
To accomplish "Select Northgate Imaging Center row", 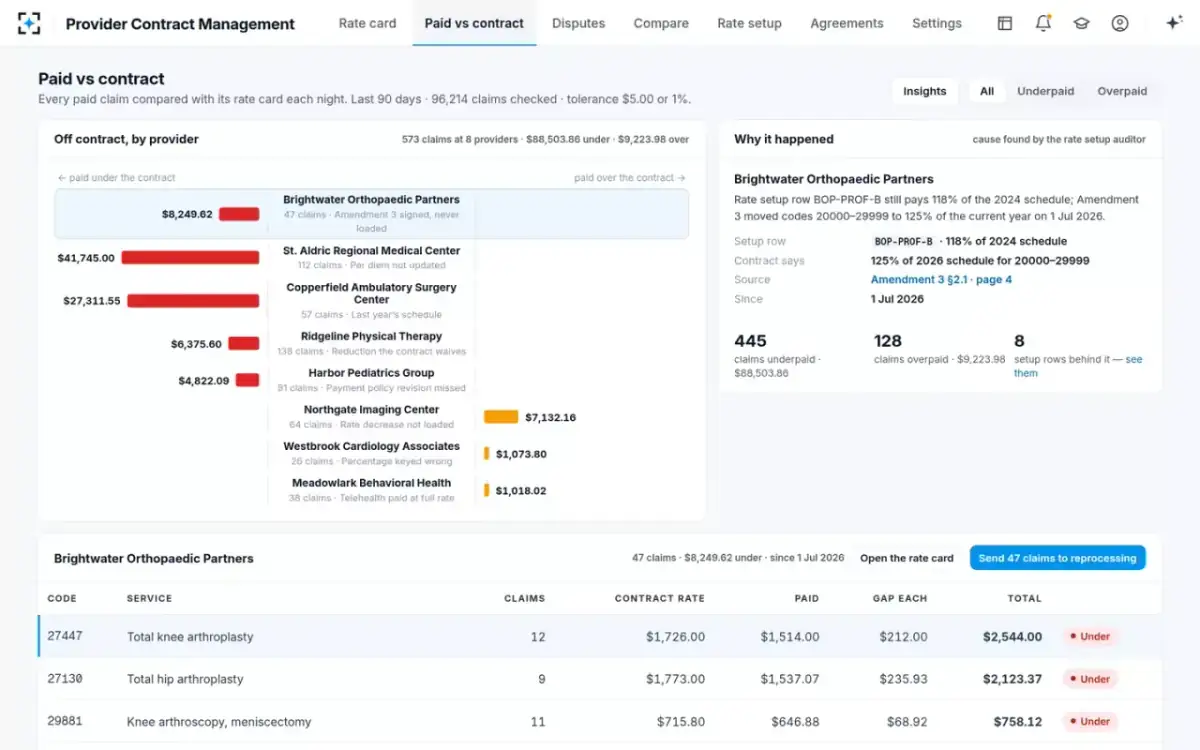I will click(x=371, y=417).
